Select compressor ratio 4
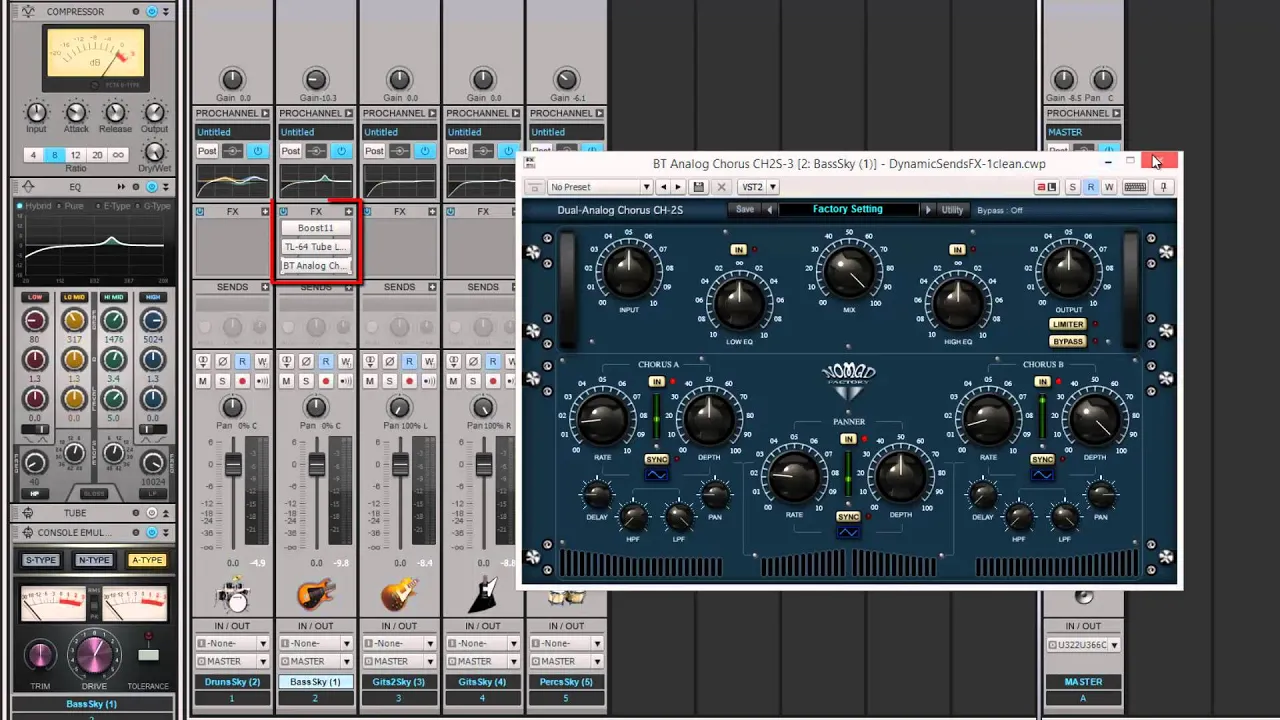The height and width of the screenshot is (720, 1280). tap(33, 155)
